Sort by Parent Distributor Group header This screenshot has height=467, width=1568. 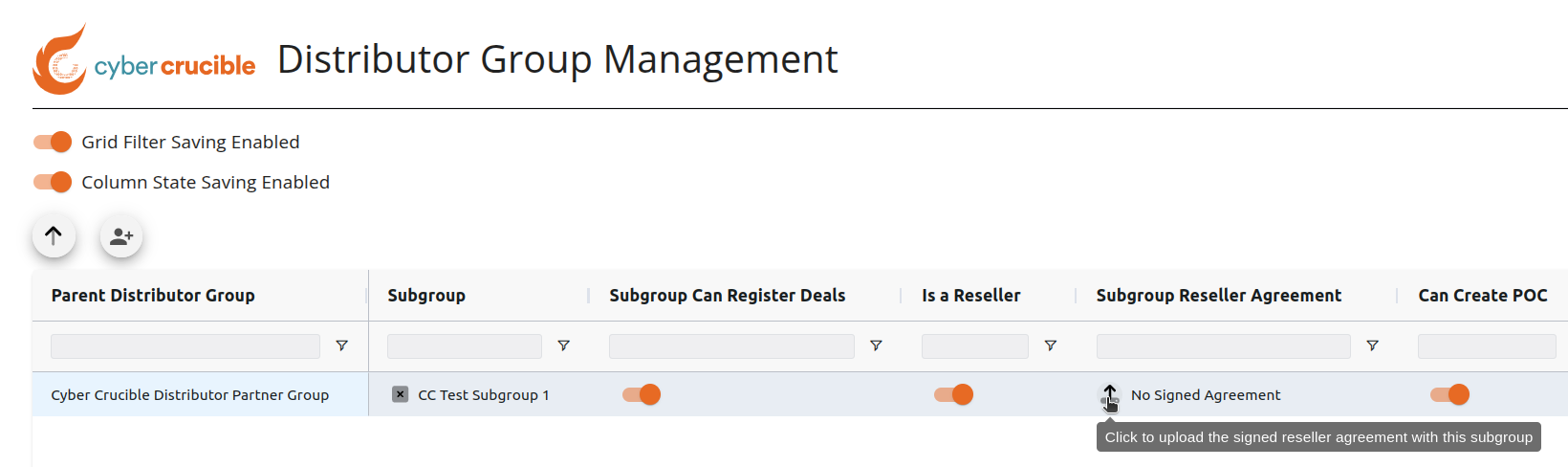(153, 296)
